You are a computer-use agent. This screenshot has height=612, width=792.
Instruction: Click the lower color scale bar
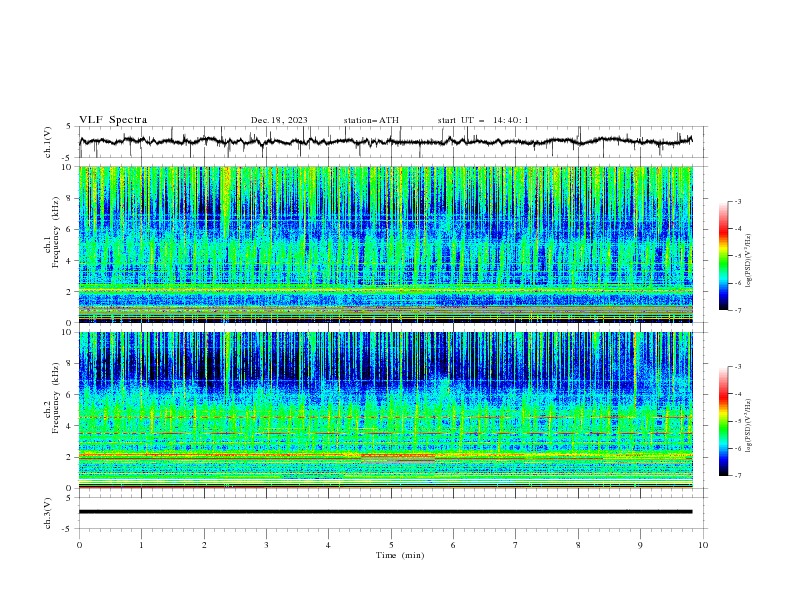point(723,421)
